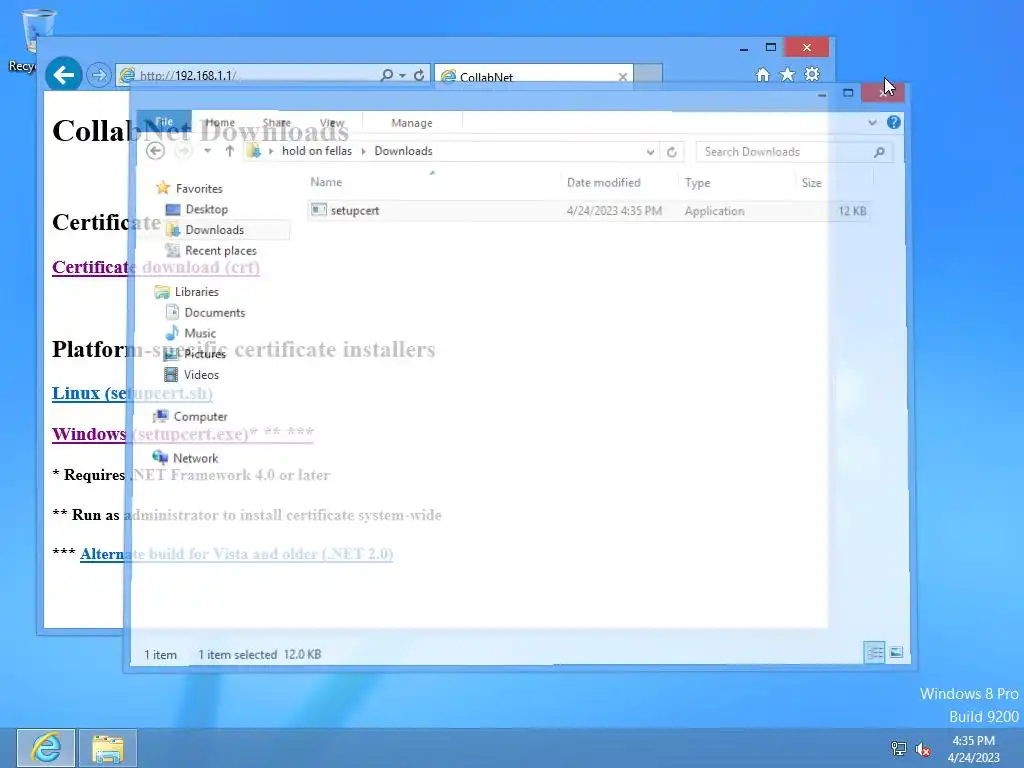Click Explorer up one level arrow
Viewport: 1024px width, 768px height.
point(229,152)
